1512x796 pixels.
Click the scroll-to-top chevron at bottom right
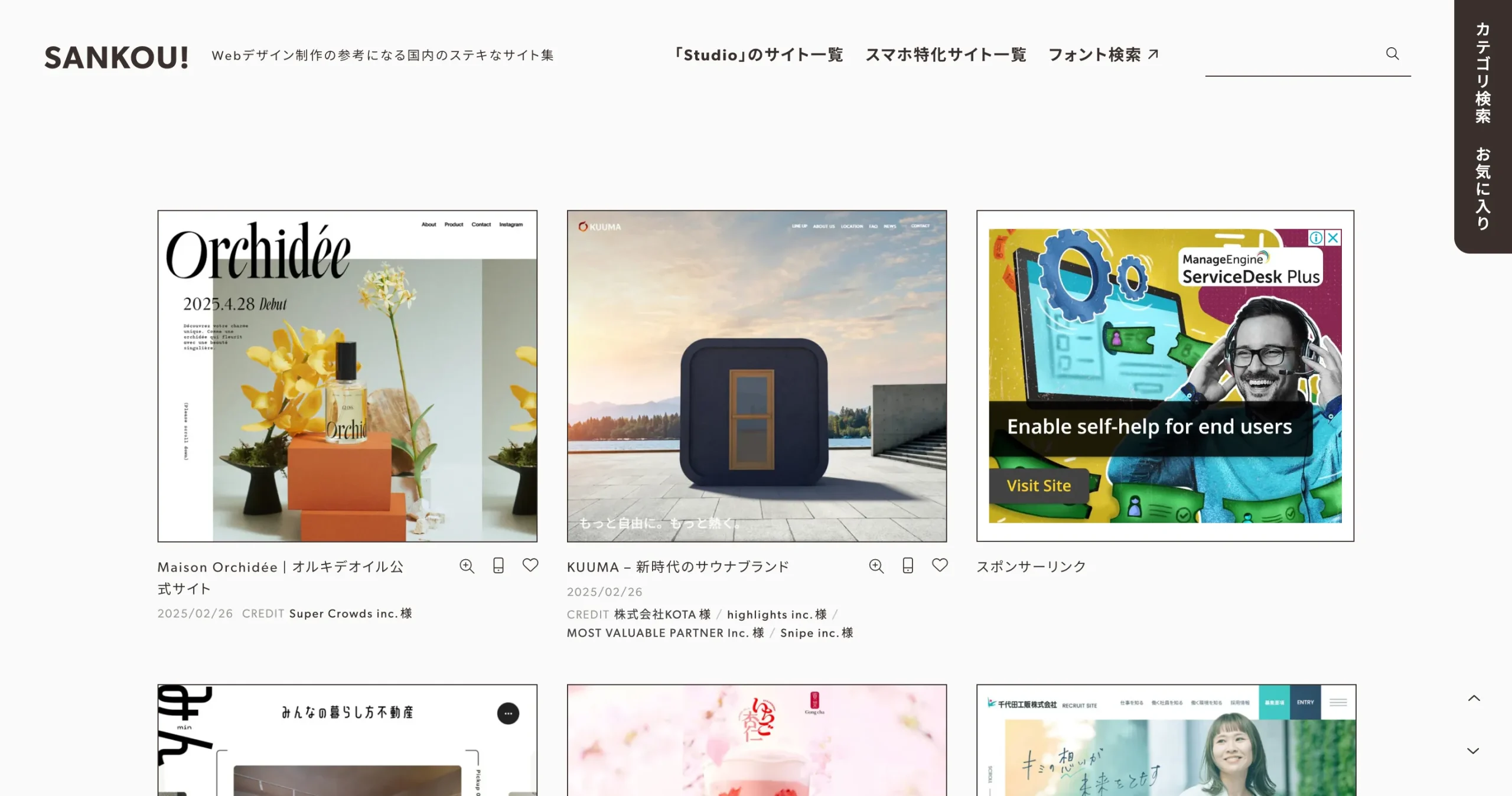tap(1473, 698)
